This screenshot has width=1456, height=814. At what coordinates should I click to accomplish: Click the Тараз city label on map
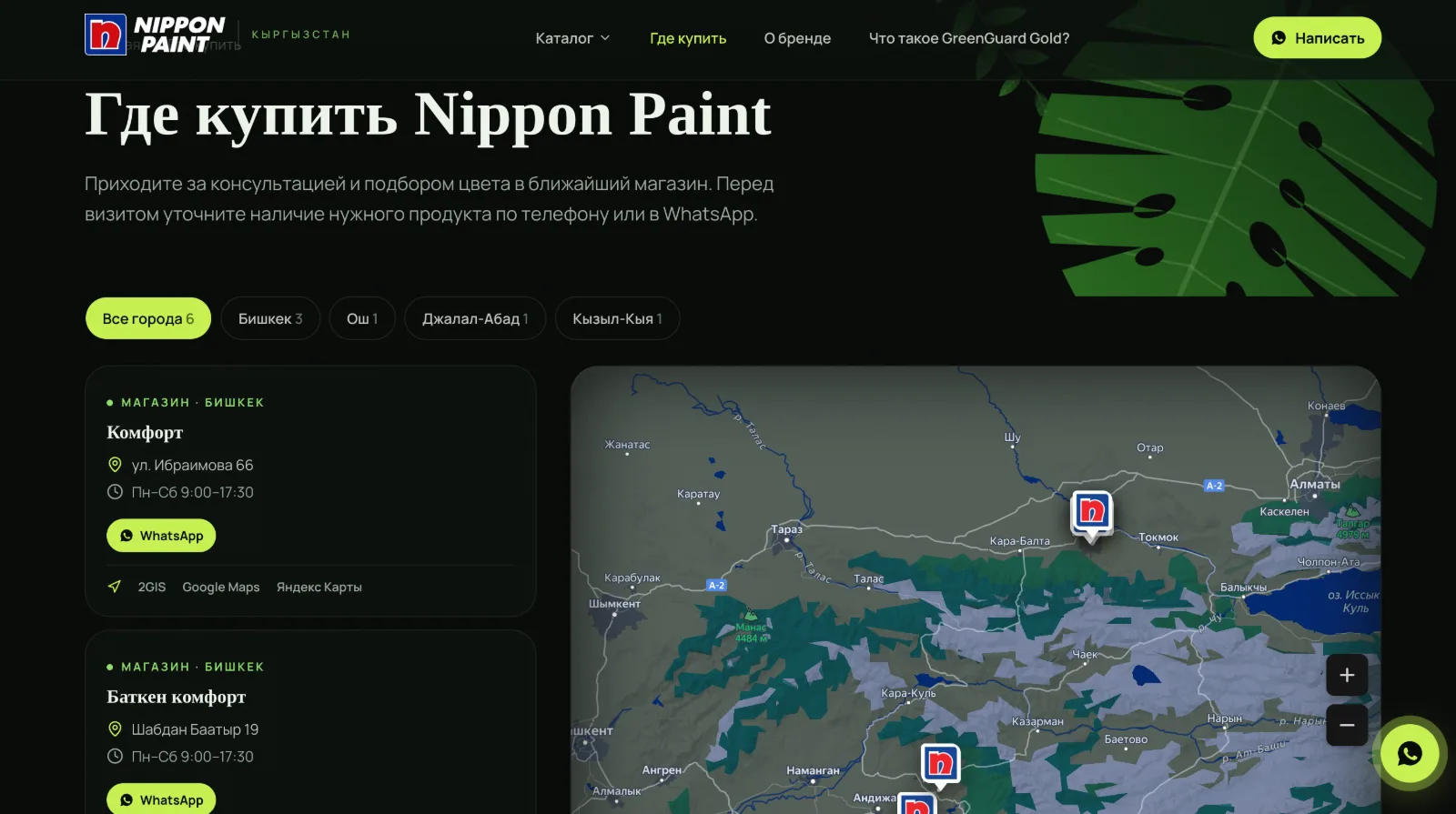(x=787, y=529)
